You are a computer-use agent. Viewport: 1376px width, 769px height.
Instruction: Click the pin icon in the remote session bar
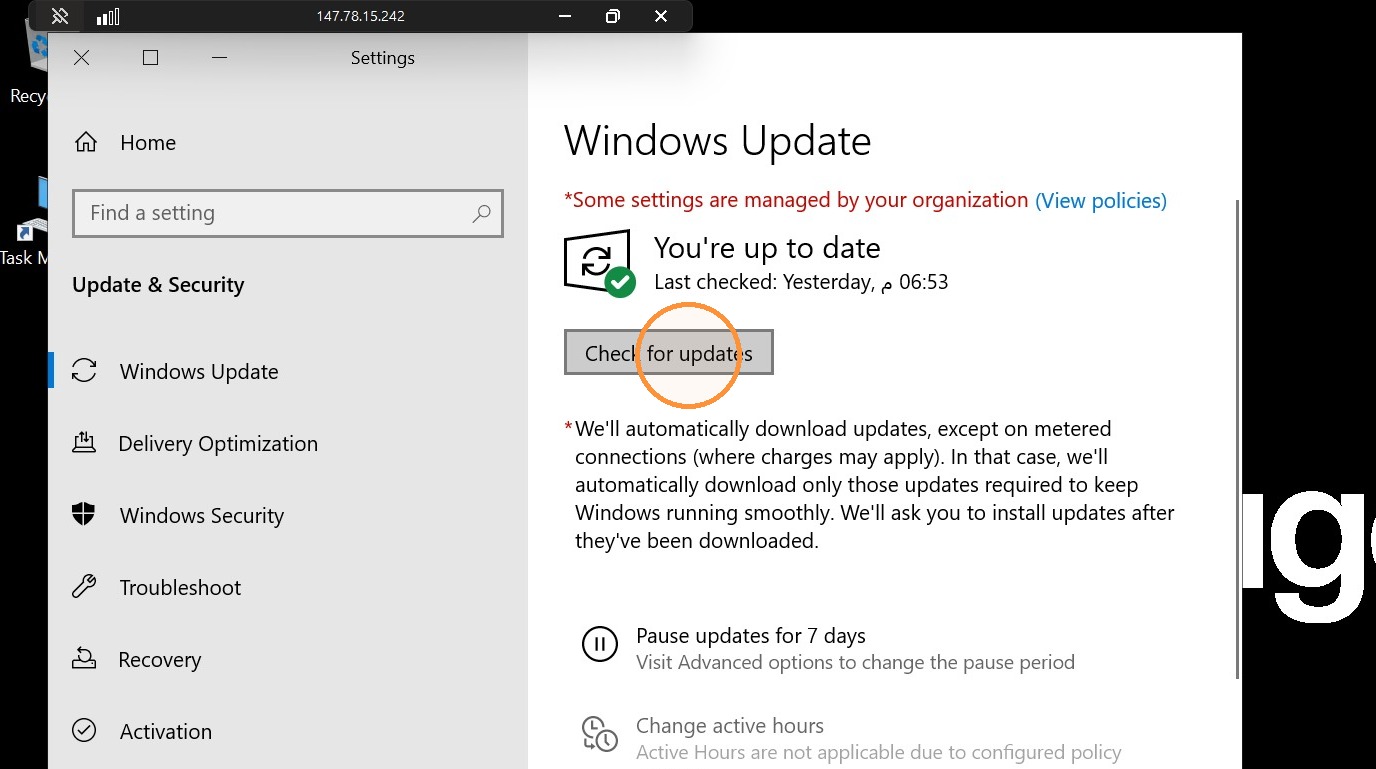coord(60,16)
